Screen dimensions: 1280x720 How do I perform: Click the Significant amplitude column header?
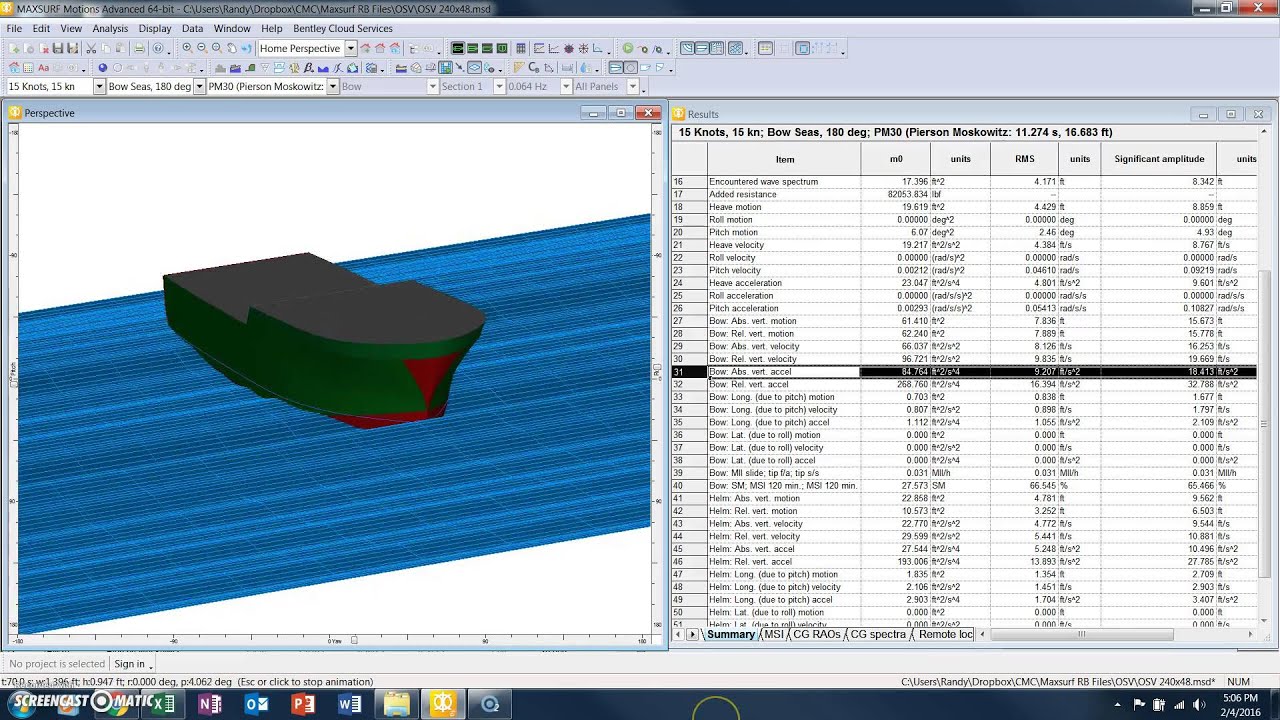[x=1159, y=159]
